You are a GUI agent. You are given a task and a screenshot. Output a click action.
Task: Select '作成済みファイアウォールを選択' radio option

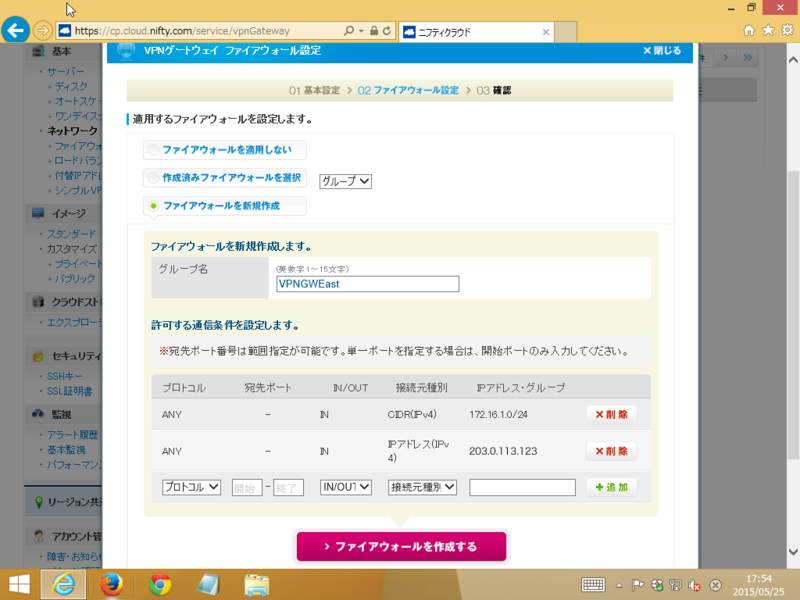(153, 178)
